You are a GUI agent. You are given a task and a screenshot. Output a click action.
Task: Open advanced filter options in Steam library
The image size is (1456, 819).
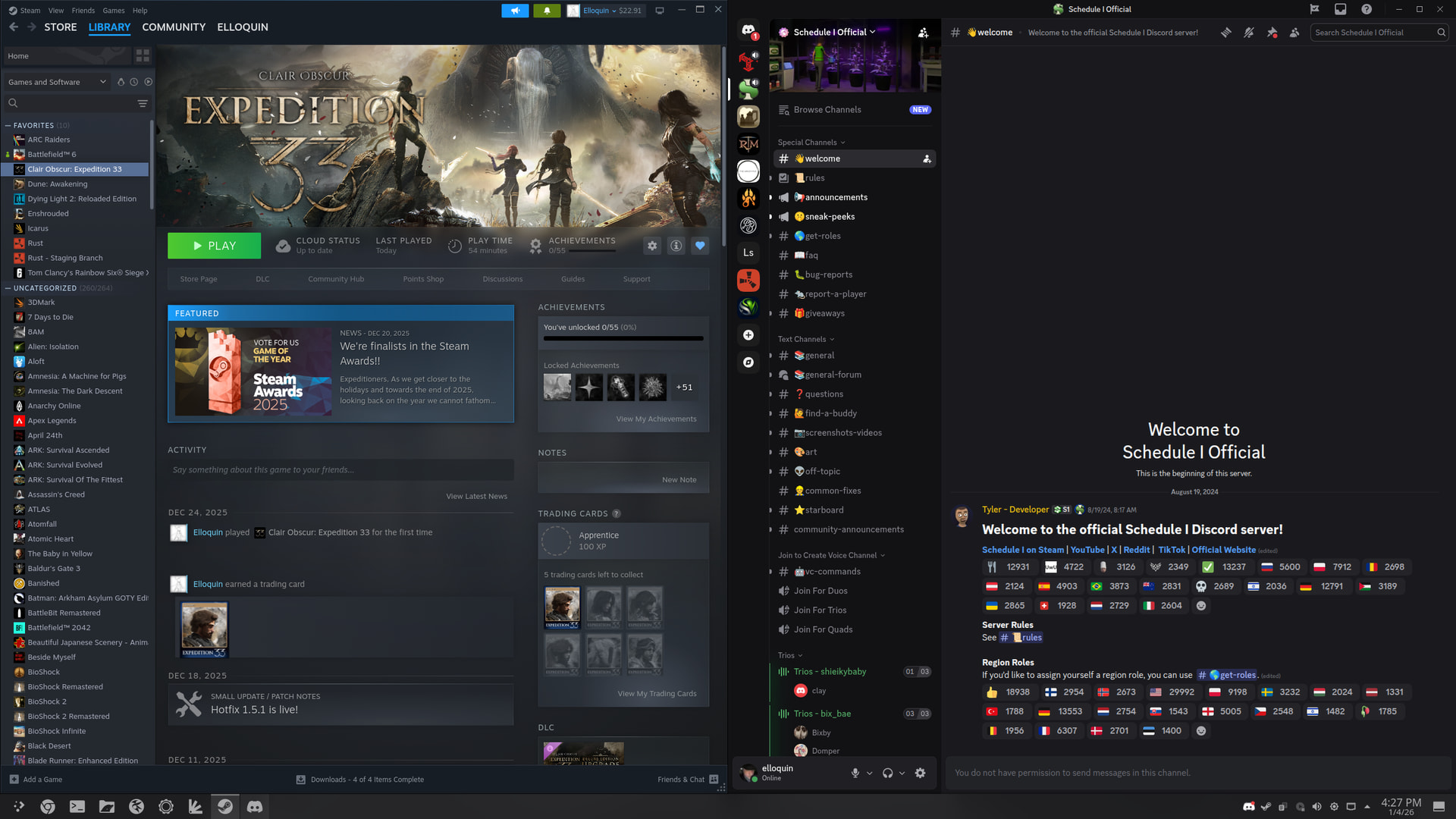[x=143, y=103]
